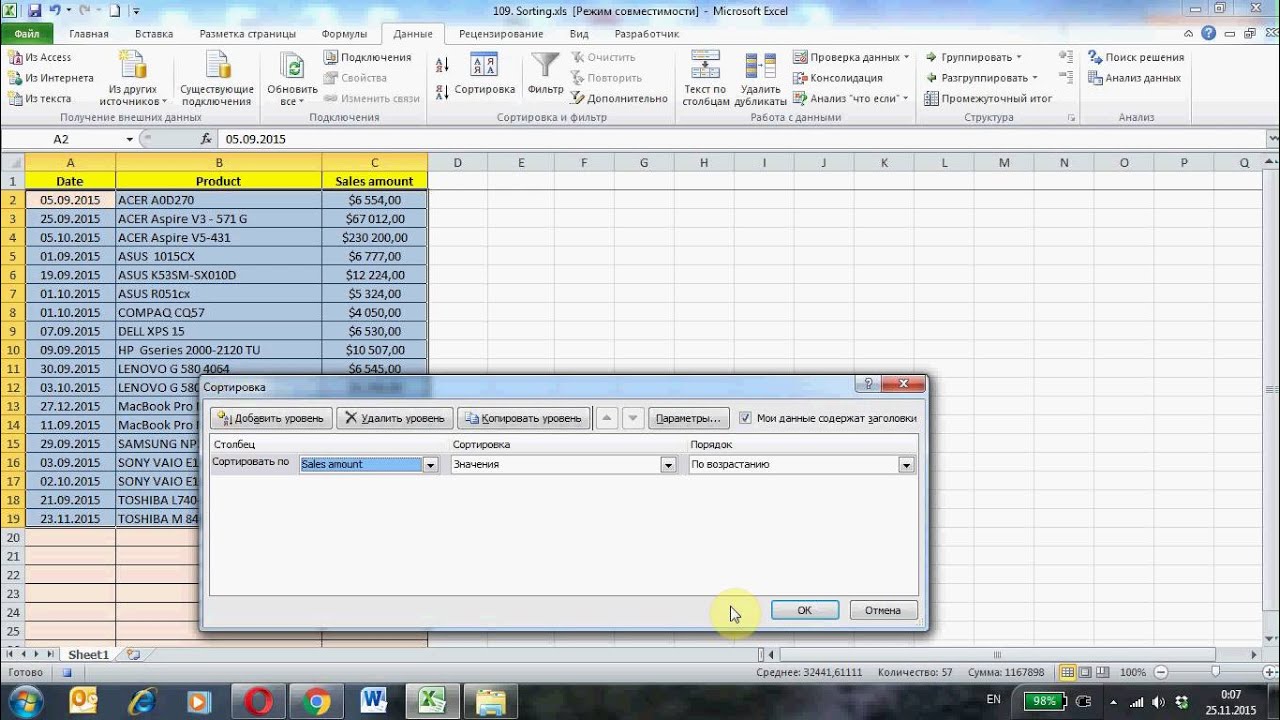Image resolution: width=1280 pixels, height=720 pixels.
Task: Open Из других источников sources menu
Action: (133, 79)
